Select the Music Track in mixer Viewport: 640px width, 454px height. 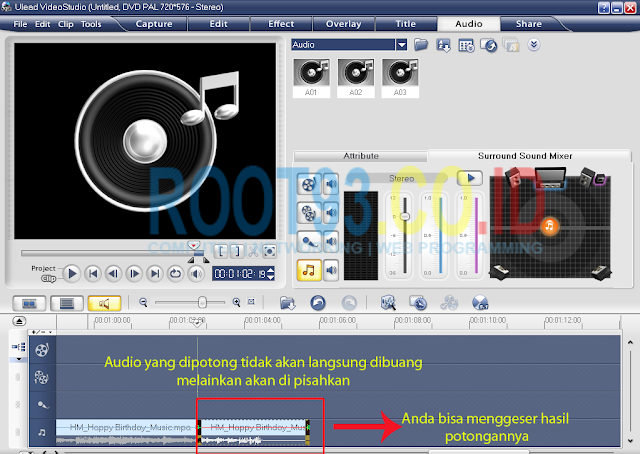click(x=309, y=270)
